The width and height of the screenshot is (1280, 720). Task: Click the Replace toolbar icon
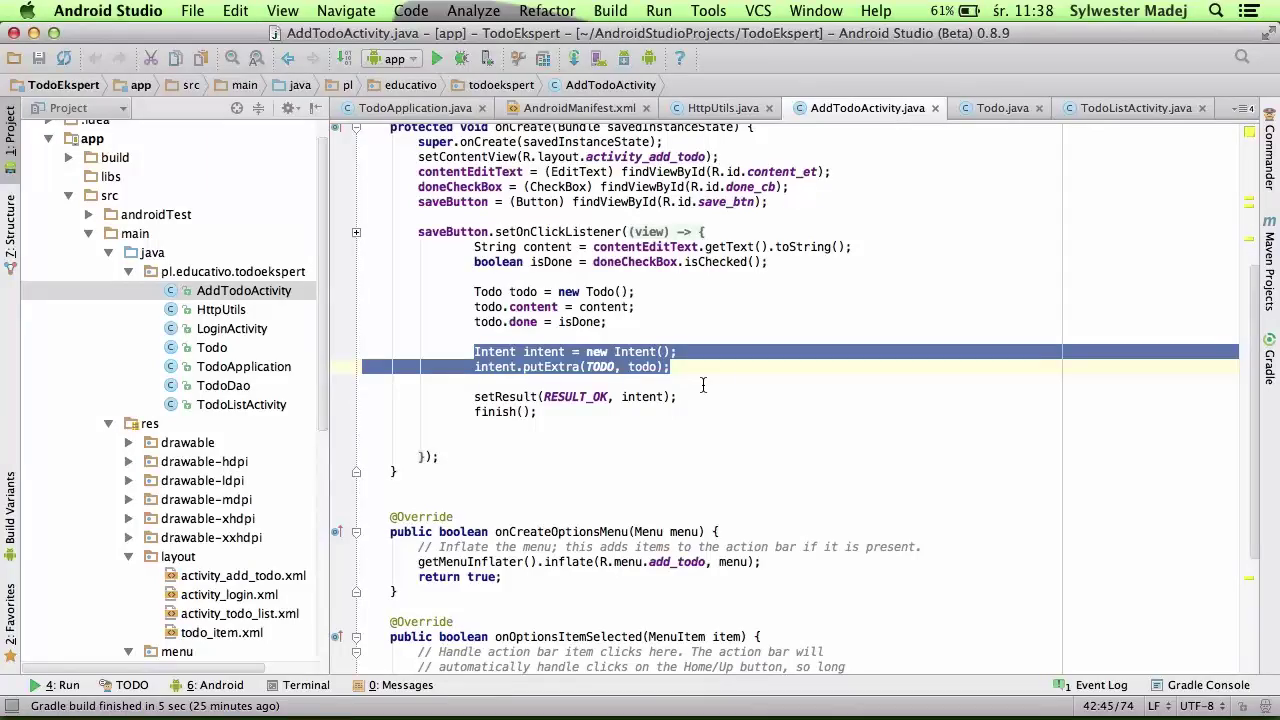click(256, 58)
